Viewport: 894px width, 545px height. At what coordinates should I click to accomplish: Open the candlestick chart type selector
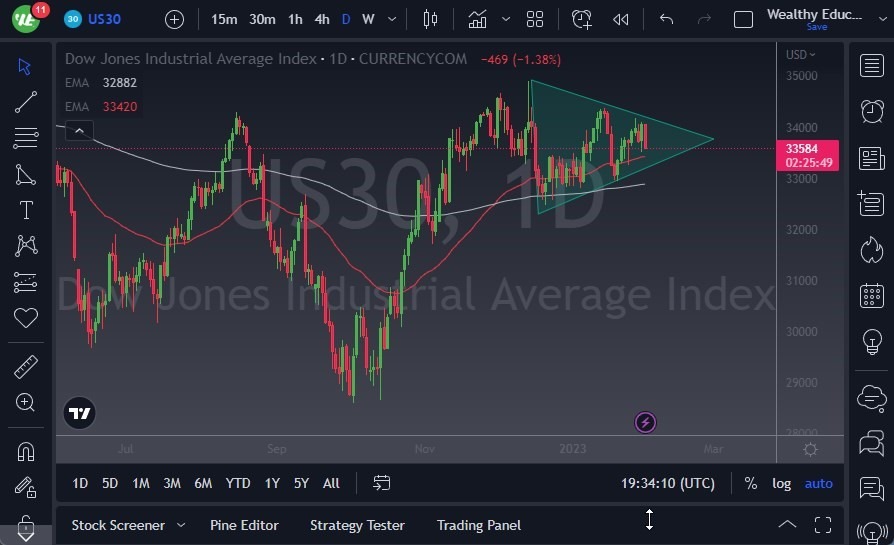(430, 19)
